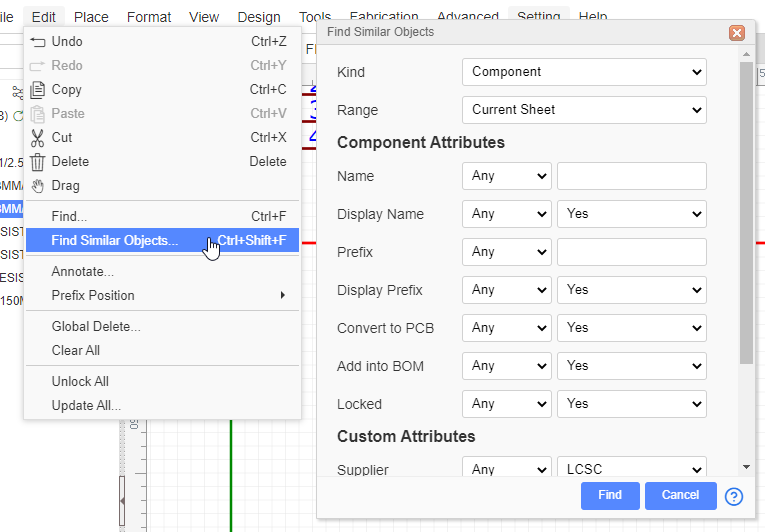This screenshot has height=532, width=765.
Task: Click the trash Delete icon
Action: 38,162
